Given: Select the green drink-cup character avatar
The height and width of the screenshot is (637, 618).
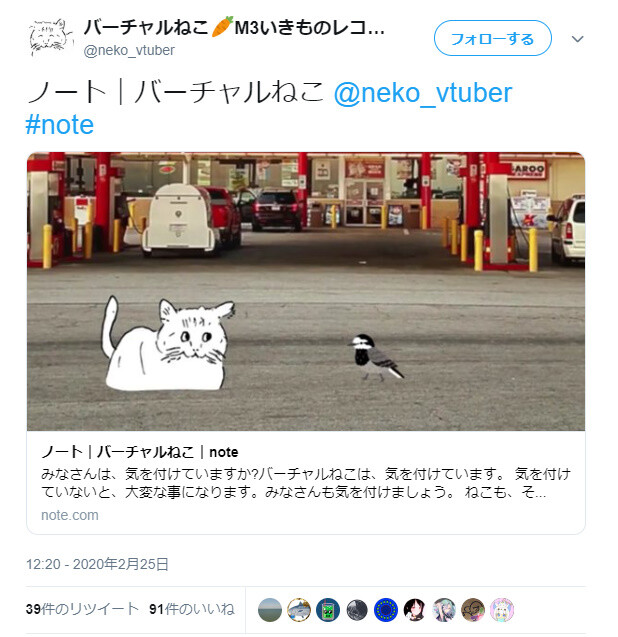Looking at the screenshot, I should (328, 610).
